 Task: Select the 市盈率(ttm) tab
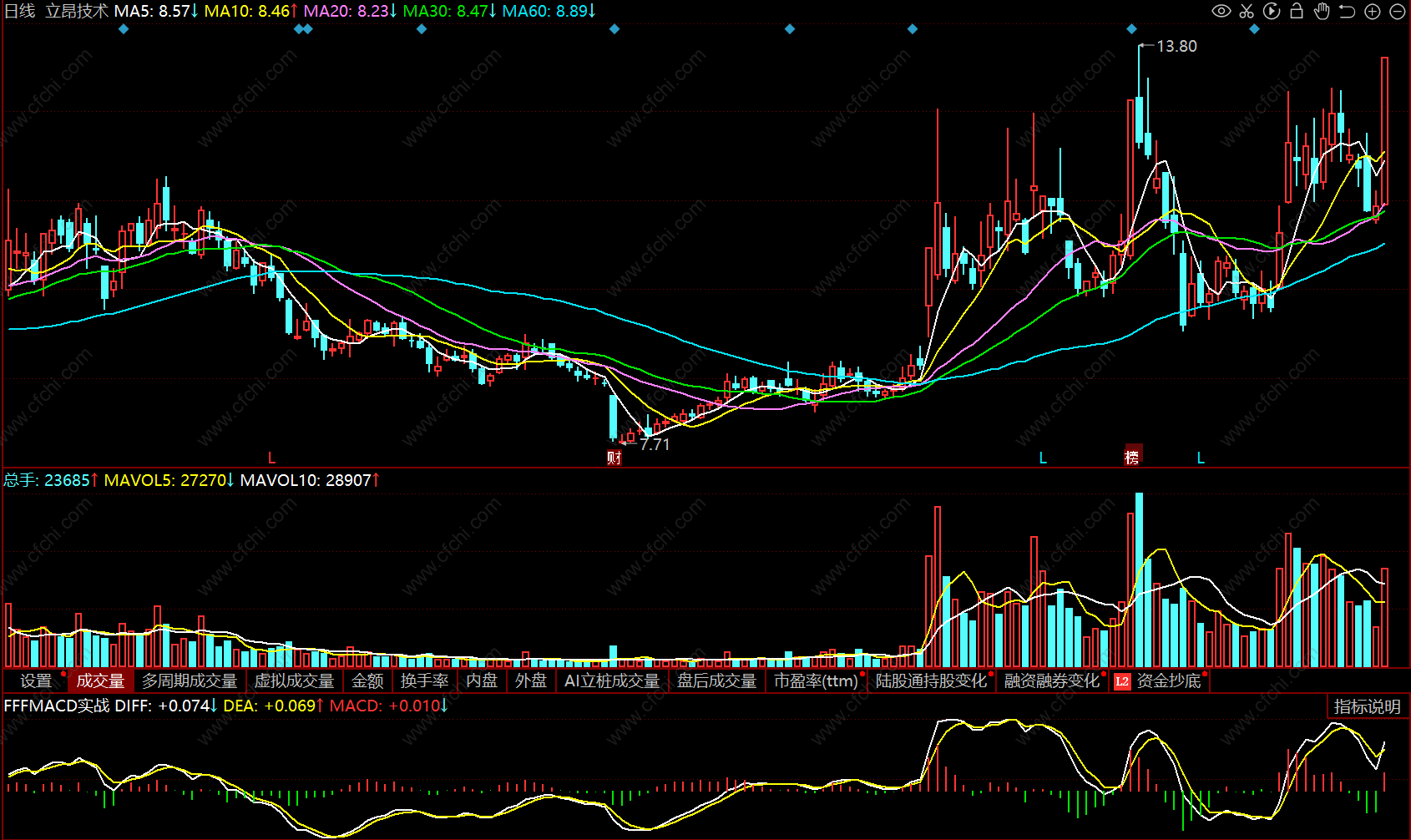816,681
